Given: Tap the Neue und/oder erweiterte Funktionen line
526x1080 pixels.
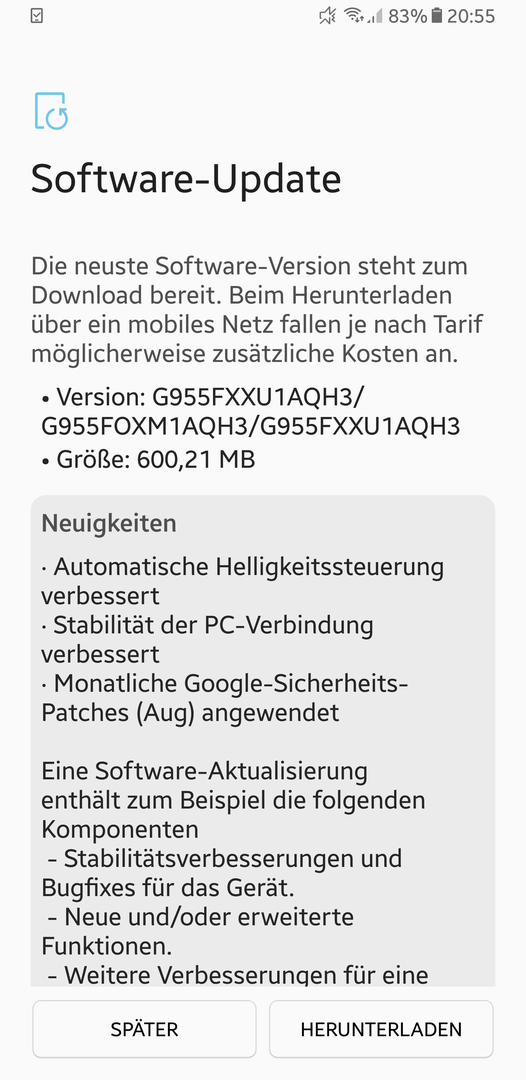Looking at the screenshot, I should click(x=198, y=931).
